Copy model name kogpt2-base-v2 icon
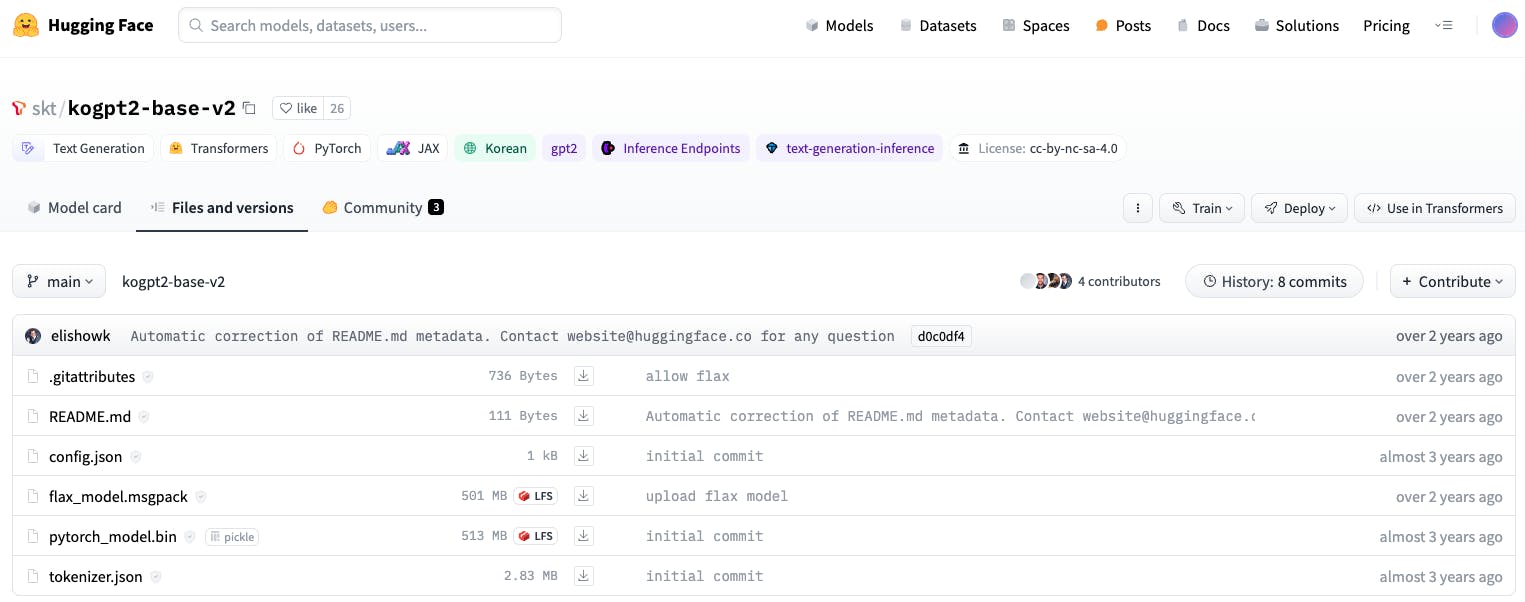The width and height of the screenshot is (1525, 602). [250, 108]
